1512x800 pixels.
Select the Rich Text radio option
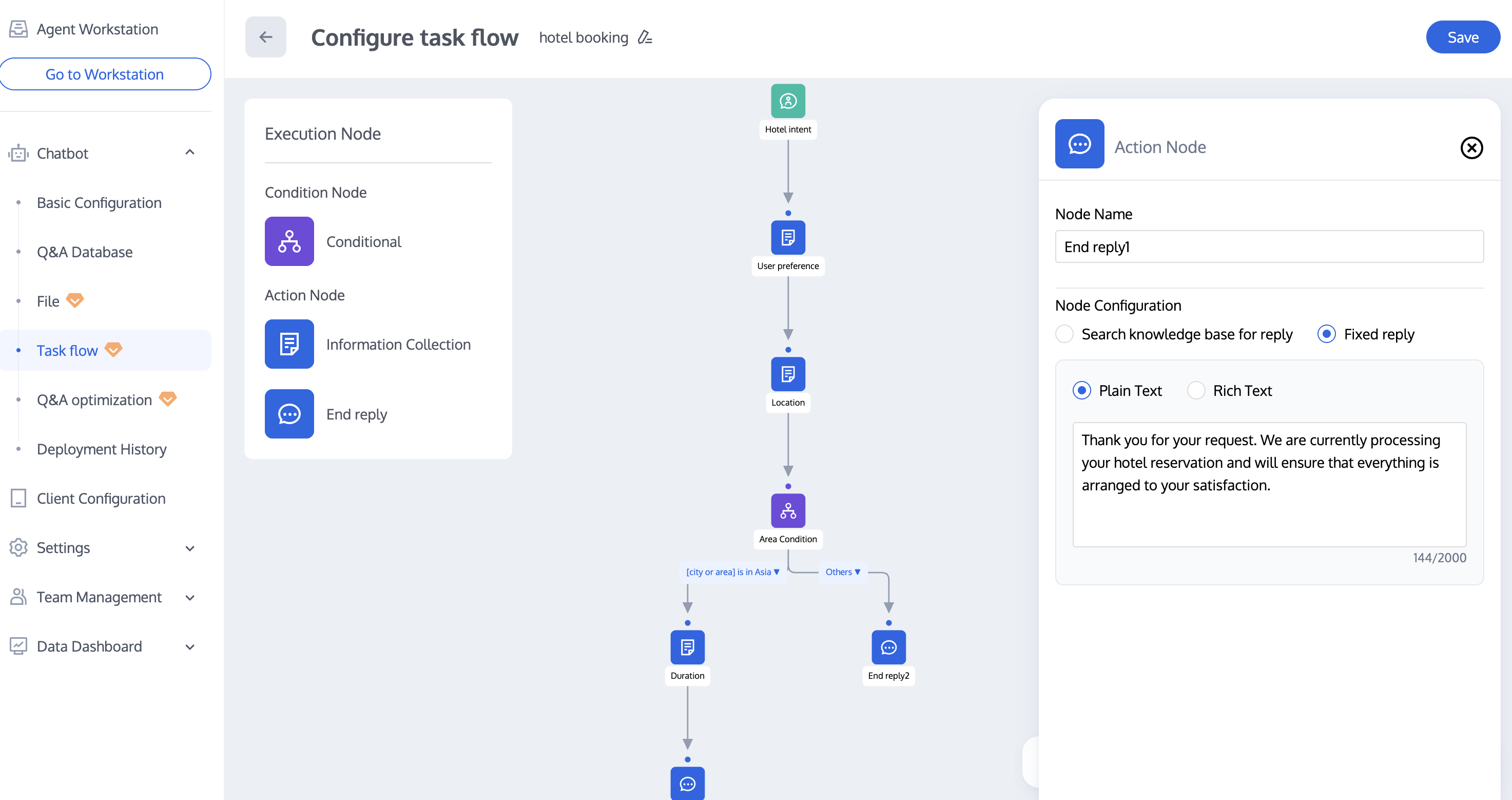(1196, 391)
